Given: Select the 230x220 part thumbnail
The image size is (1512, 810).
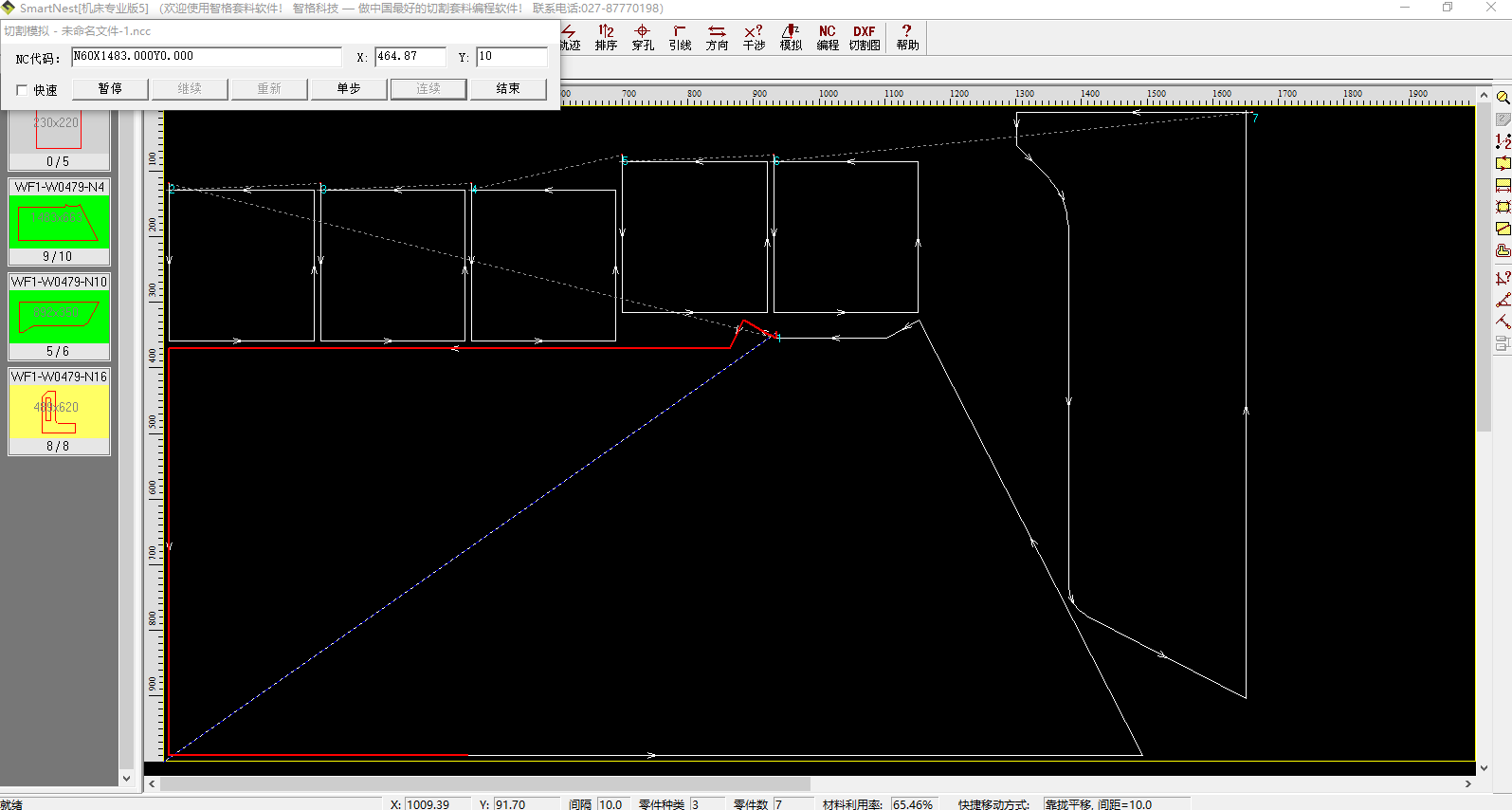Looking at the screenshot, I should click(59, 140).
